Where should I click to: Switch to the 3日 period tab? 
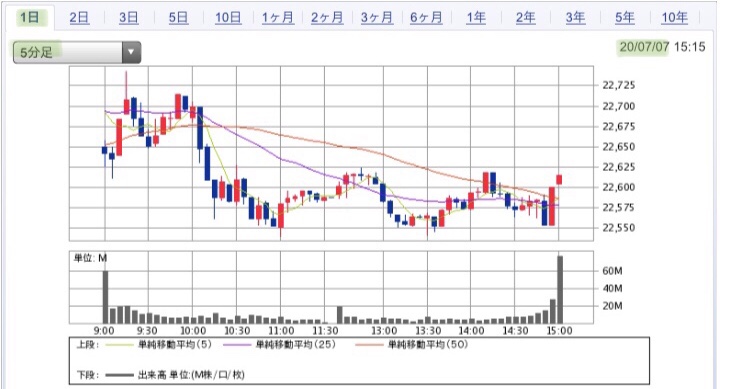128,18
